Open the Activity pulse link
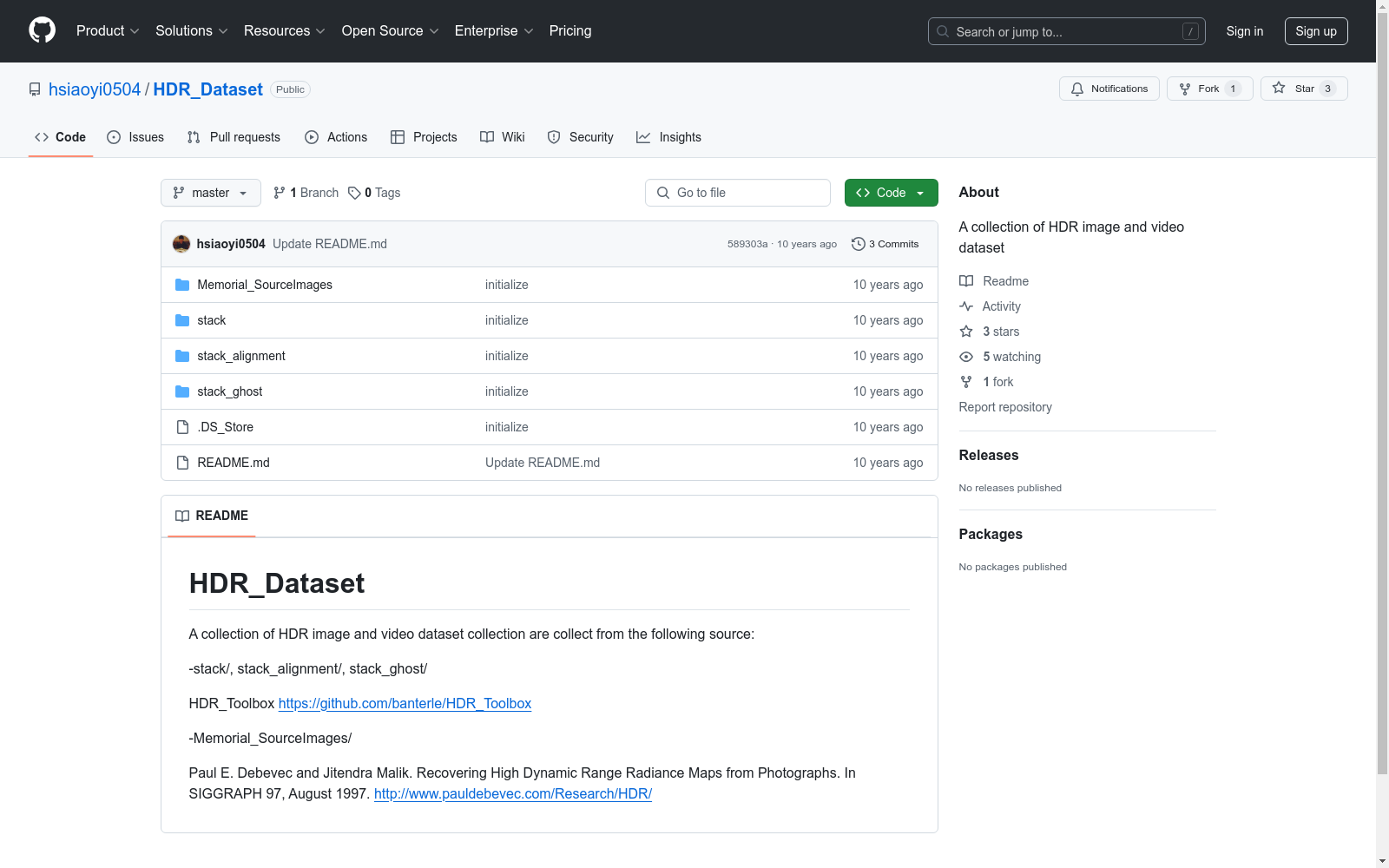This screenshot has height=868, width=1389. (x=1000, y=306)
